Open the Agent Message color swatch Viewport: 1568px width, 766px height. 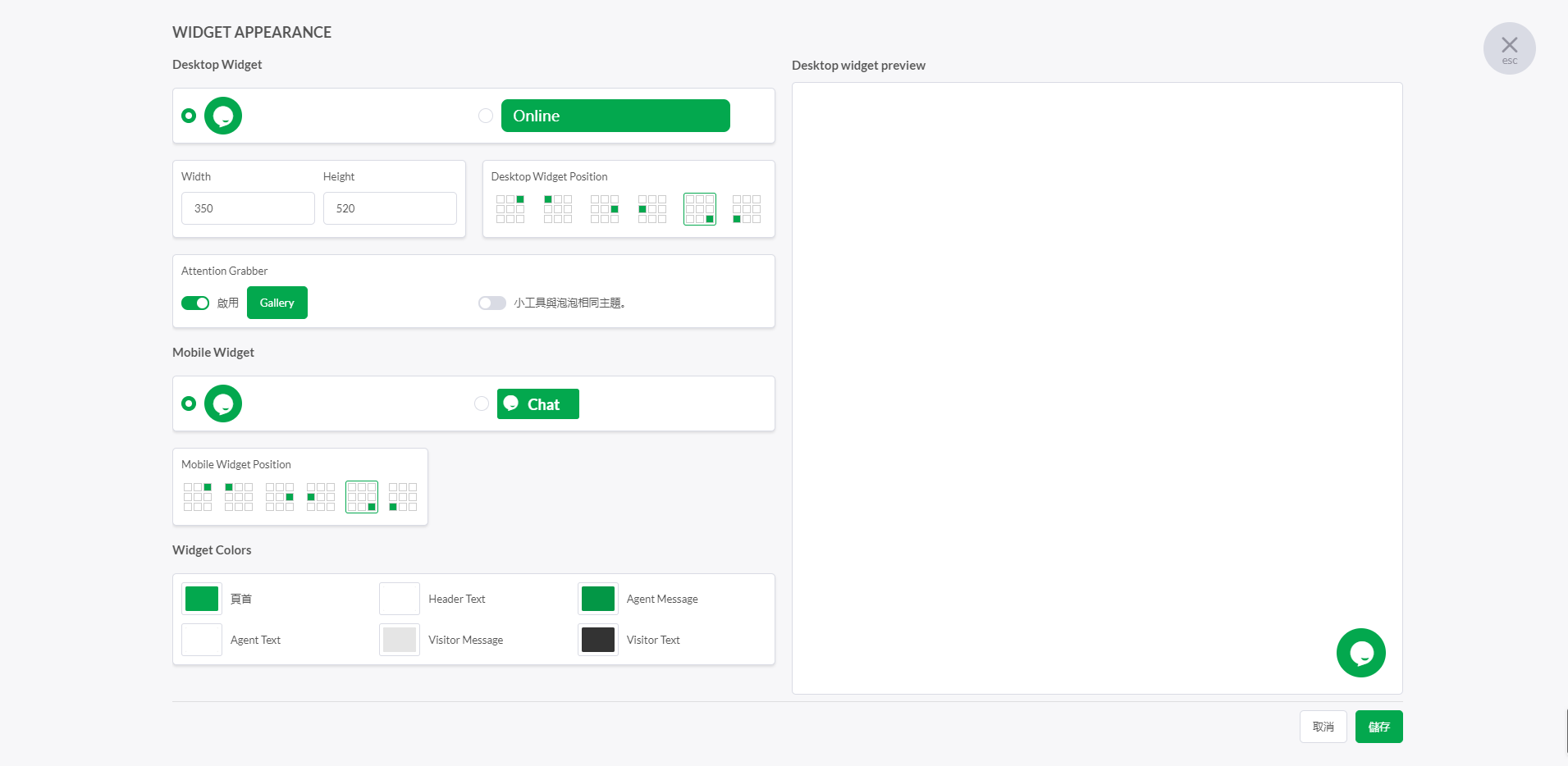click(x=598, y=599)
